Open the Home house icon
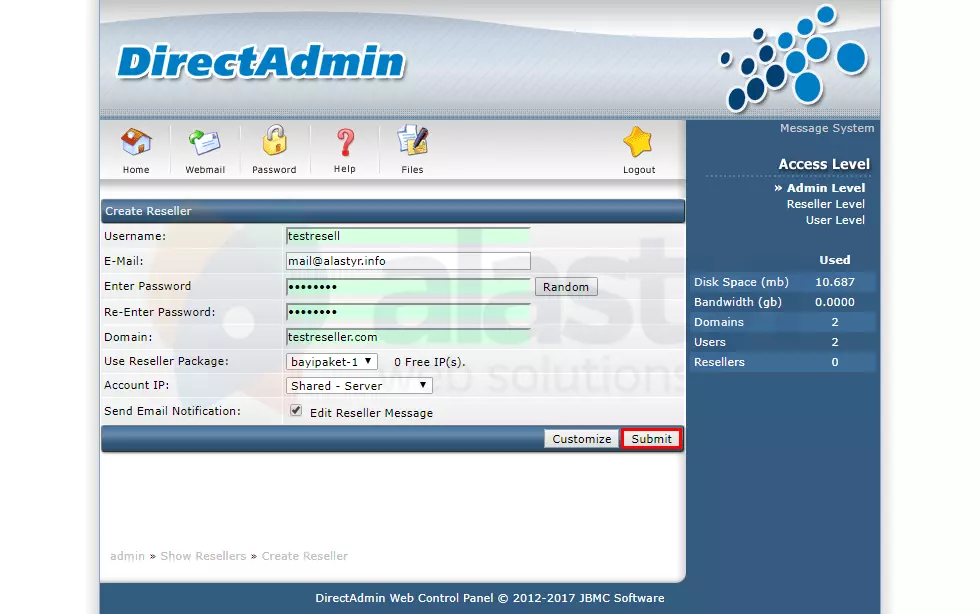 pos(136,143)
